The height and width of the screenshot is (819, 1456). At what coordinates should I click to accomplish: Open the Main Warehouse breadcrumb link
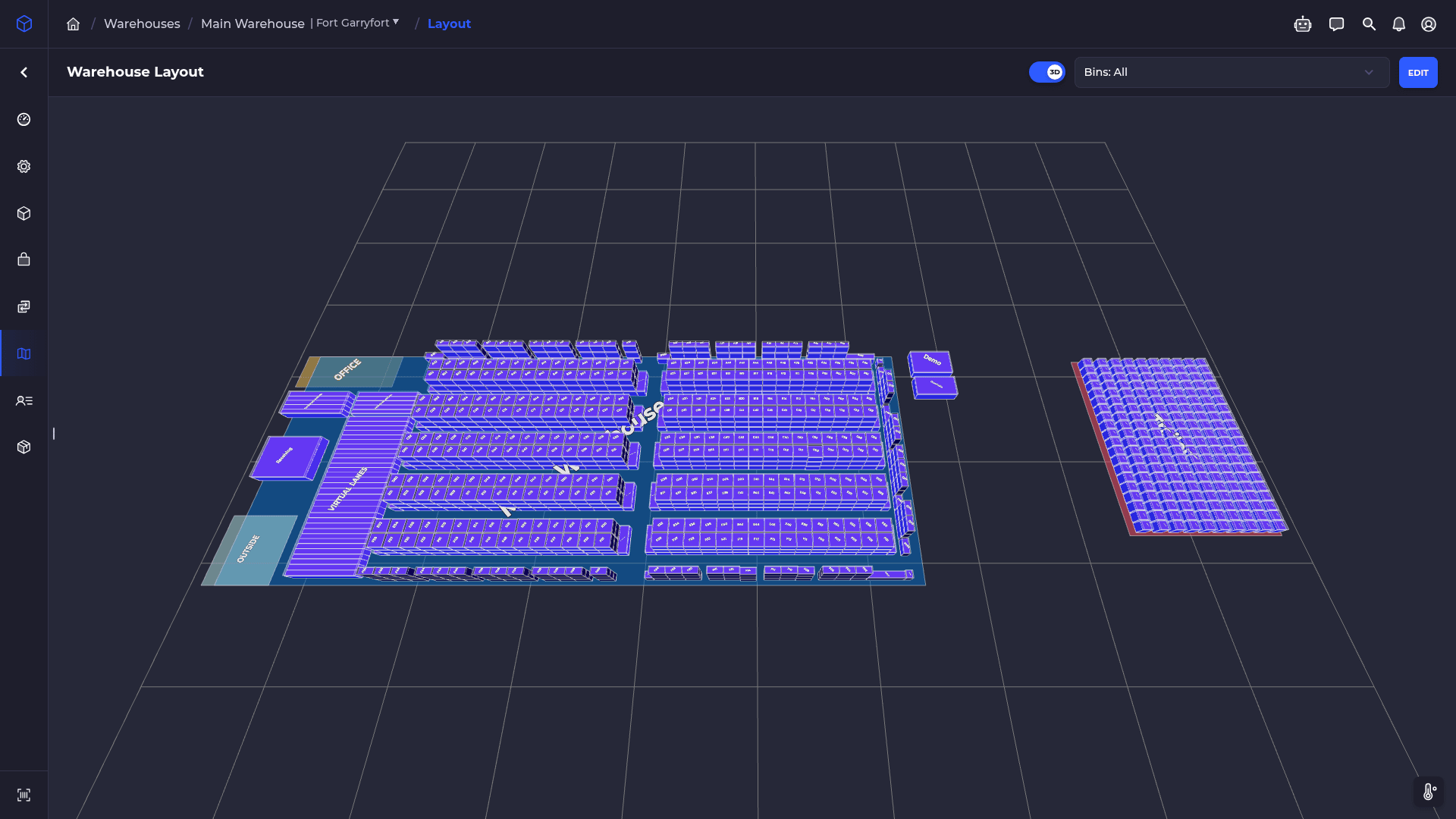tap(253, 24)
